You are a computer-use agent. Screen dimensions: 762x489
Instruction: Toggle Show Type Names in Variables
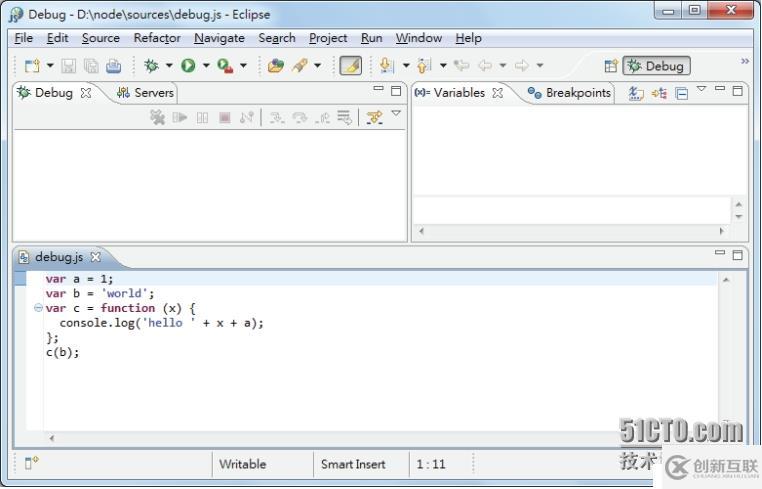point(636,93)
